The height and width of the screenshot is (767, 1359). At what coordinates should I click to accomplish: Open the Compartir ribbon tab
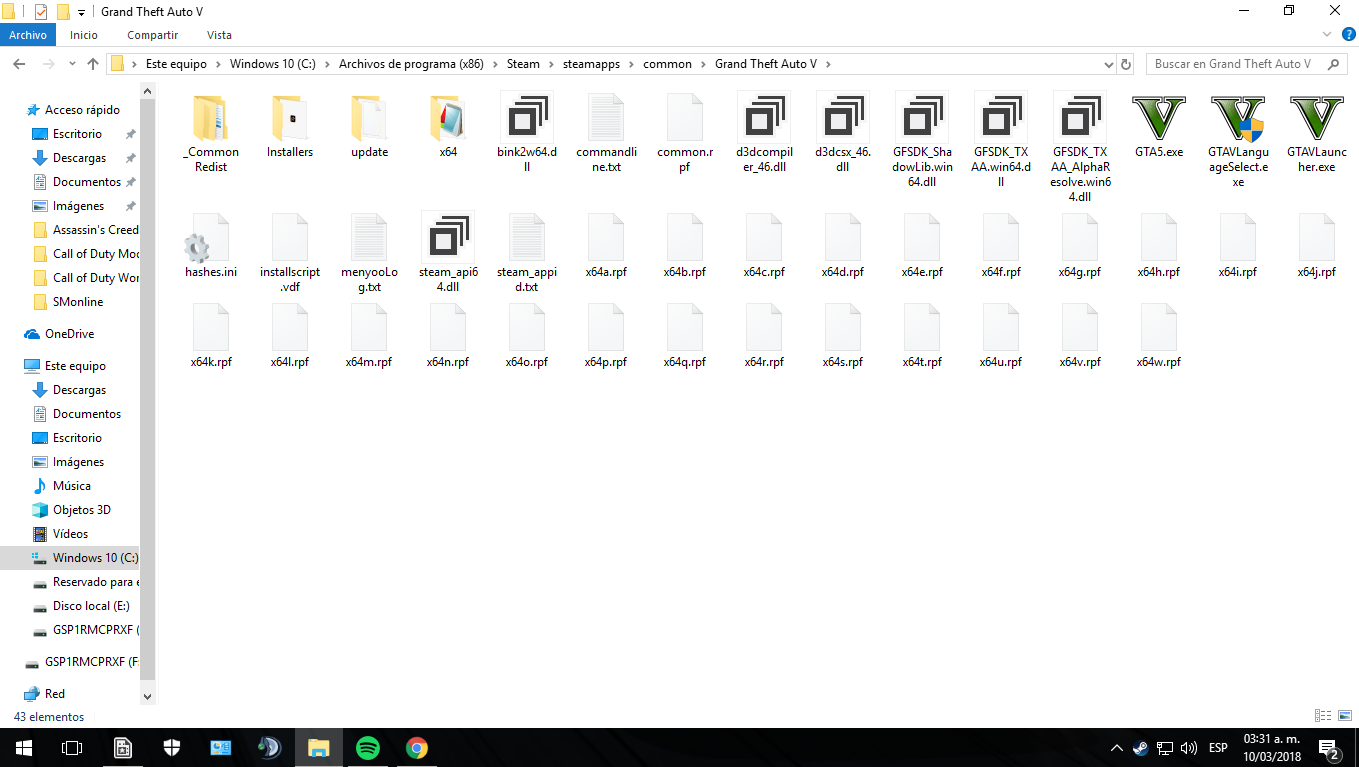(152, 35)
